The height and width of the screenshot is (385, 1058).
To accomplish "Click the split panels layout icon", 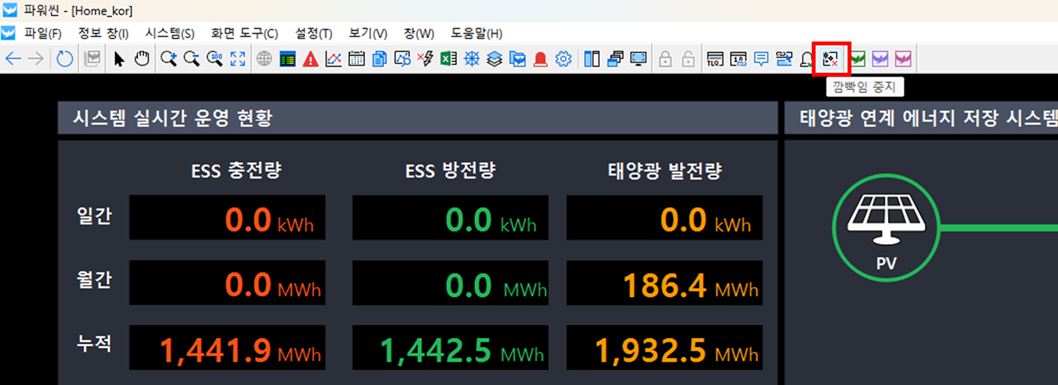I will click(x=592, y=59).
